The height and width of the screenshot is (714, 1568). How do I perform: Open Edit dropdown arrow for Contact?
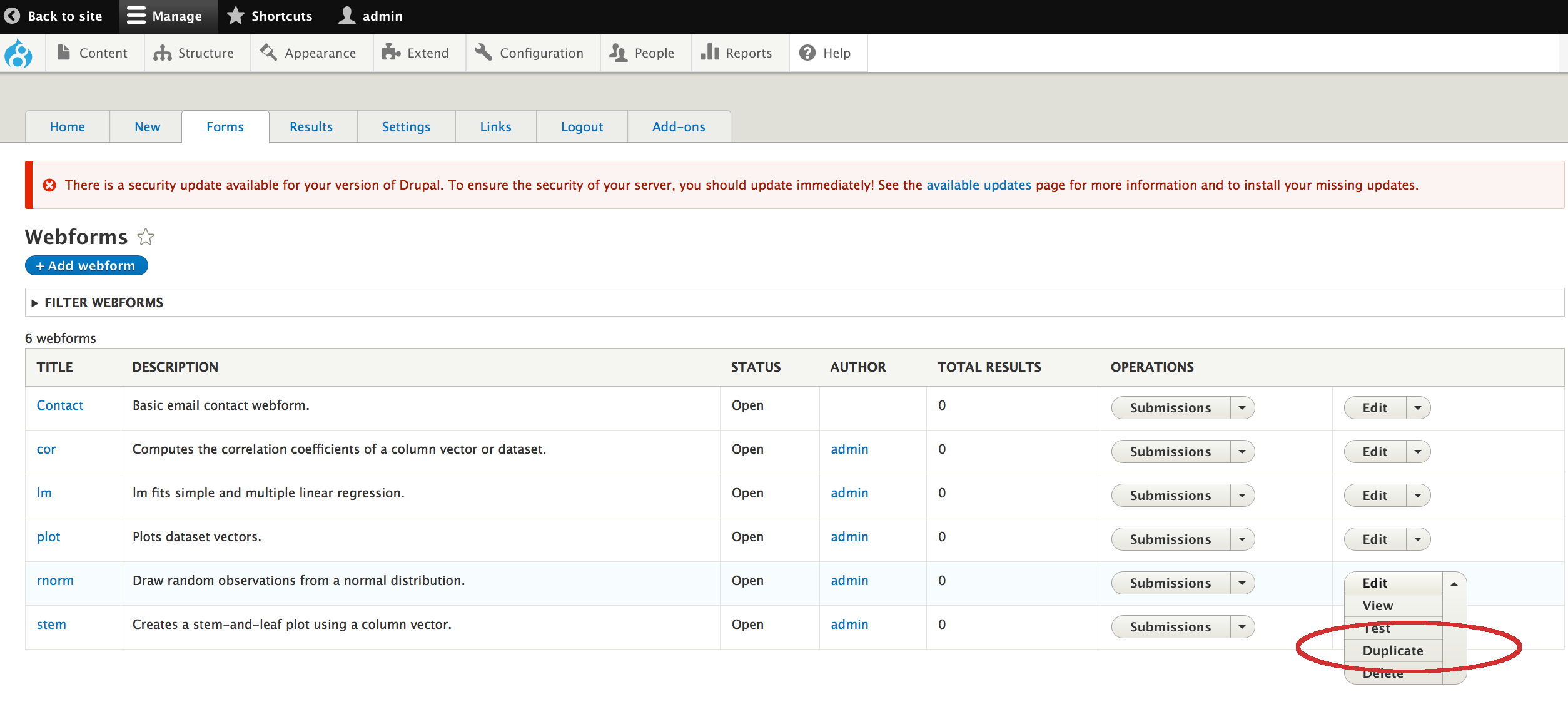tap(1418, 407)
